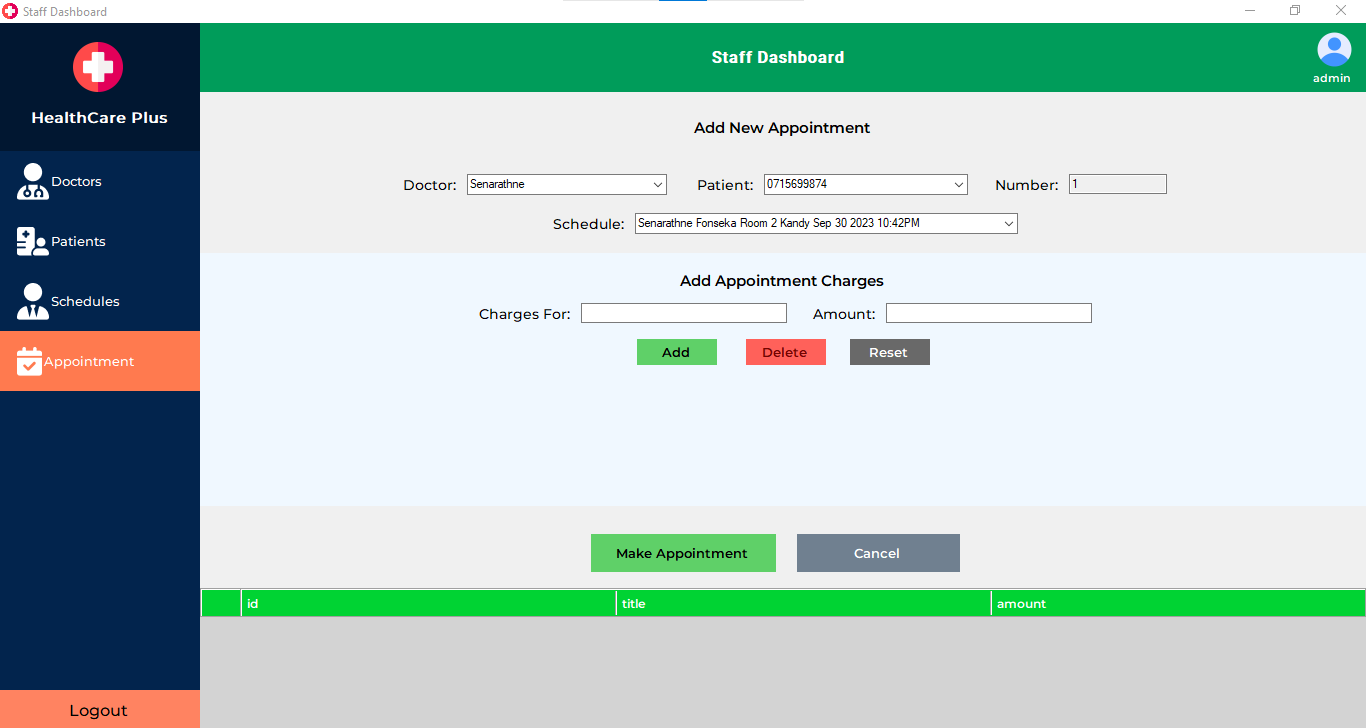Click the Patients ID card icon
Viewport: 1366px width, 728px height.
point(33,241)
